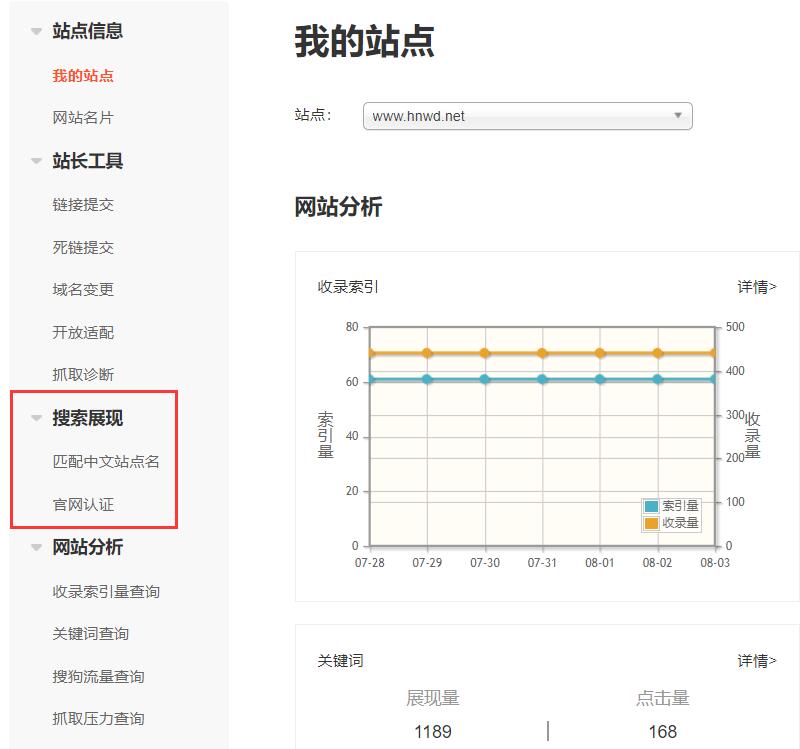Viewport: 800px width, 749px height.
Task: Open 官网认证 page
Action: click(x=83, y=505)
